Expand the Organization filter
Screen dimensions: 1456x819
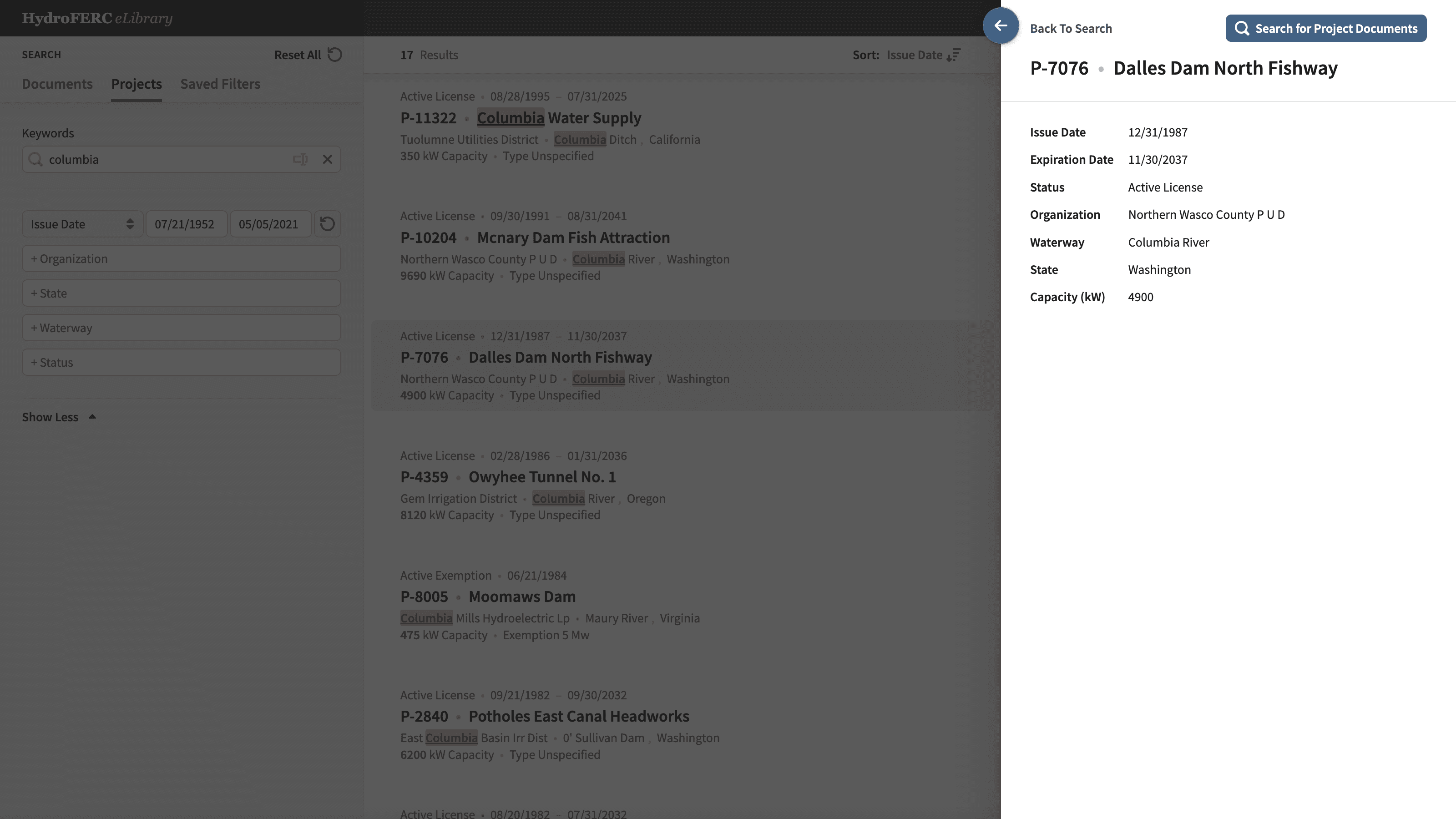click(x=182, y=258)
